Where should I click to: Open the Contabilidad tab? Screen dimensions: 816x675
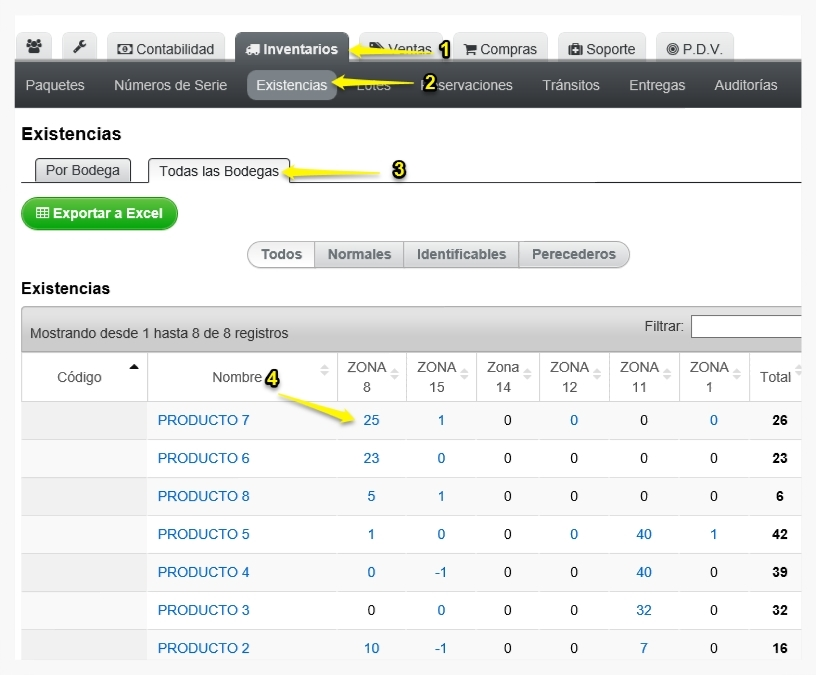166,48
